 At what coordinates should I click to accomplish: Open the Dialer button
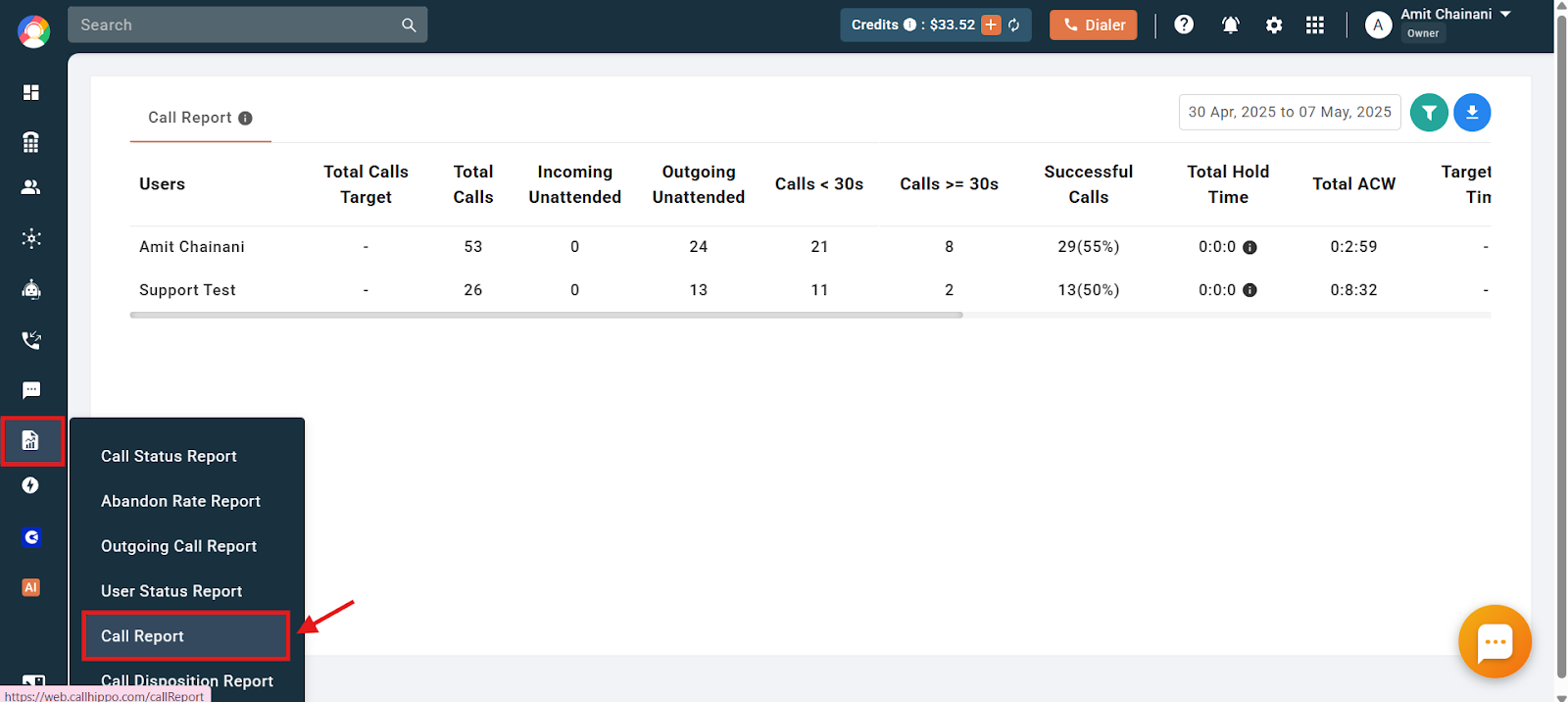1094,25
